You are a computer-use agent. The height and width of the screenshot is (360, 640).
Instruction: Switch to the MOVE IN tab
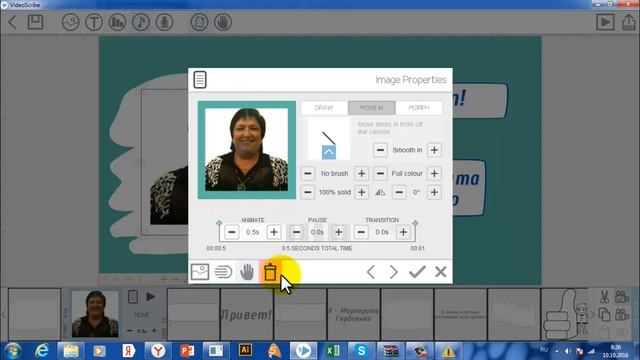(x=371, y=108)
